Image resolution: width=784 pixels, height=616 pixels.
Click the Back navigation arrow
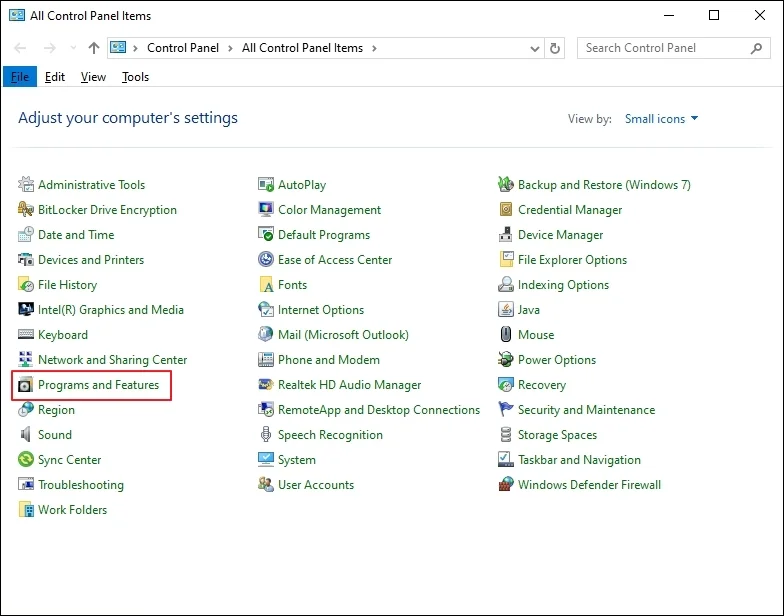tap(20, 48)
